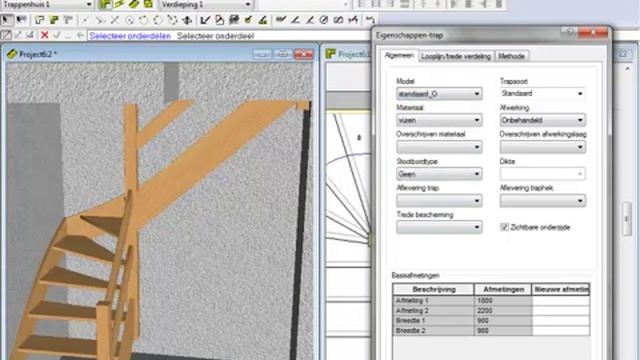
Task: Open the Model dropdown
Action: tap(439, 94)
